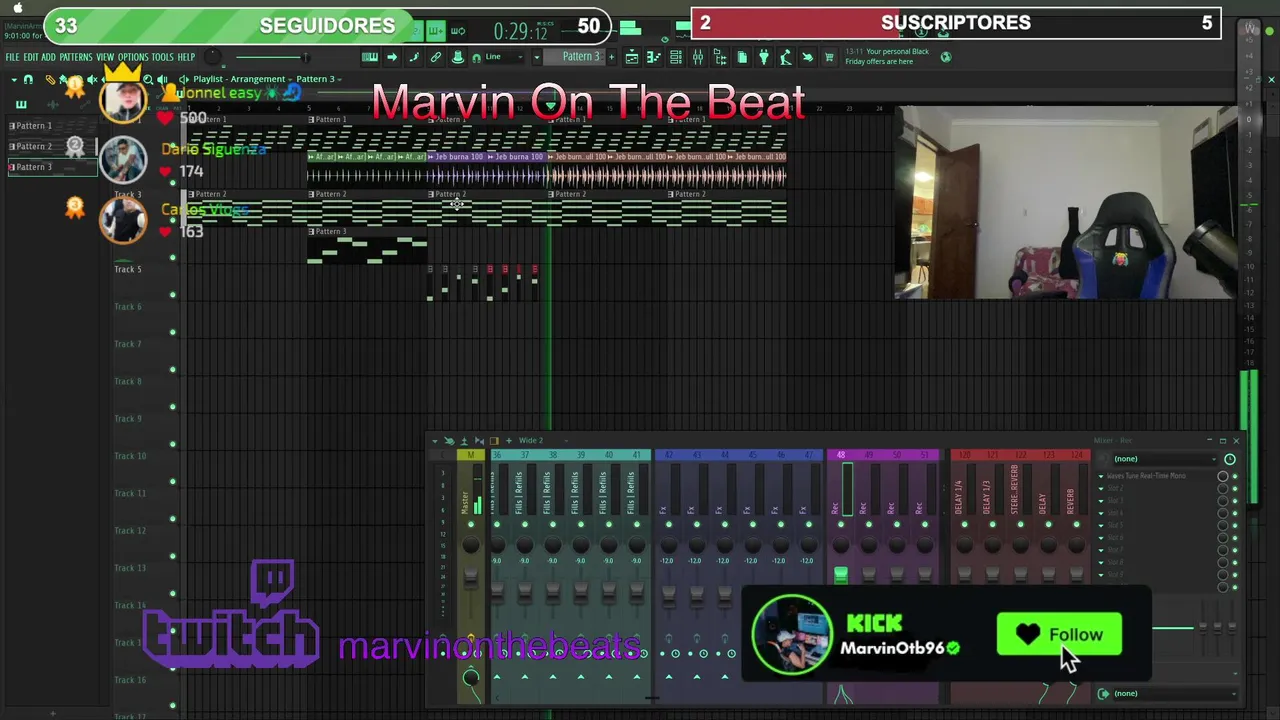Open the PATTERNS menu

pos(76,57)
